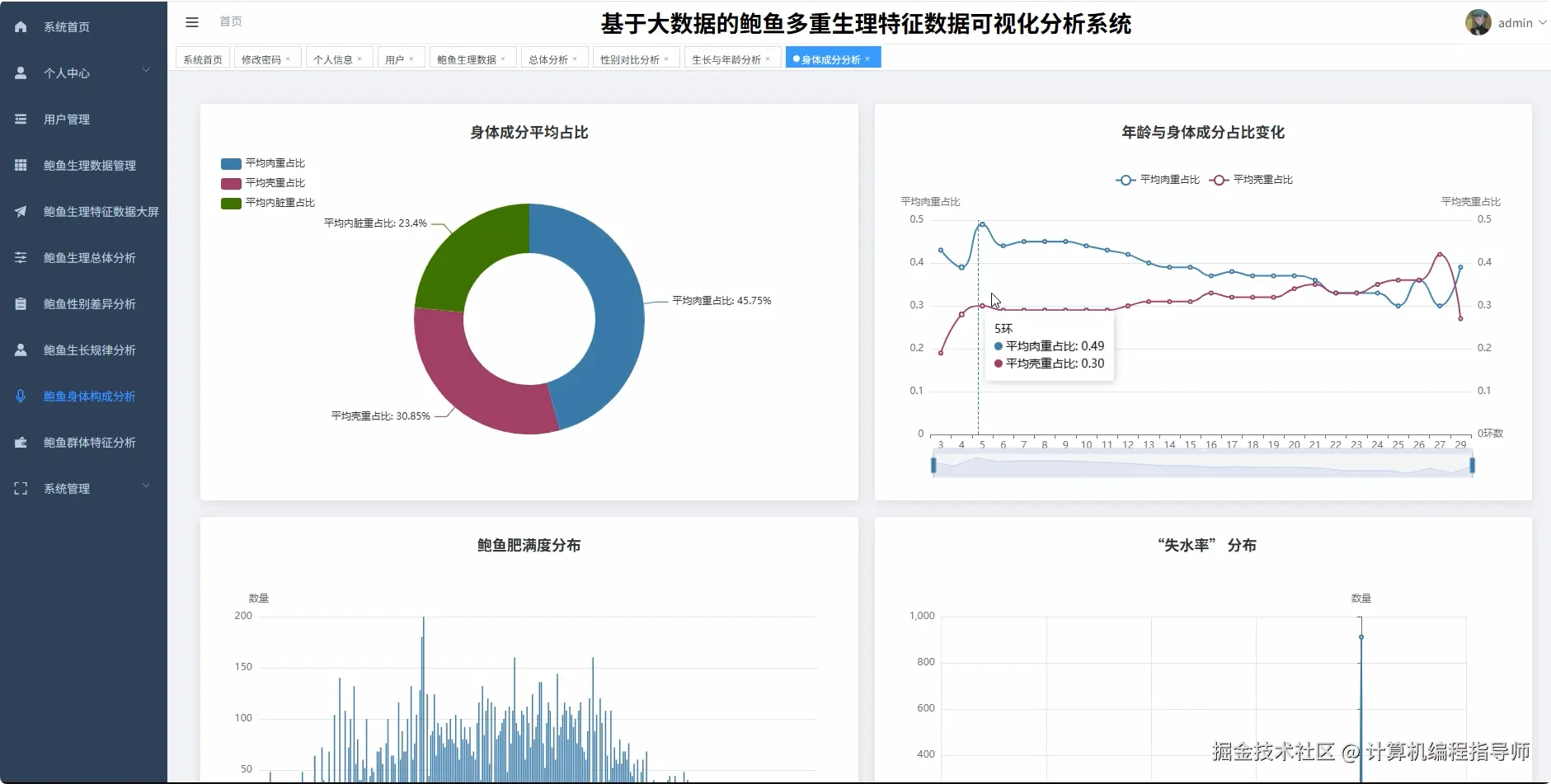Click the user icon beside 鲍鱼生长规律分析
This screenshot has width=1551, height=784.
[21, 350]
